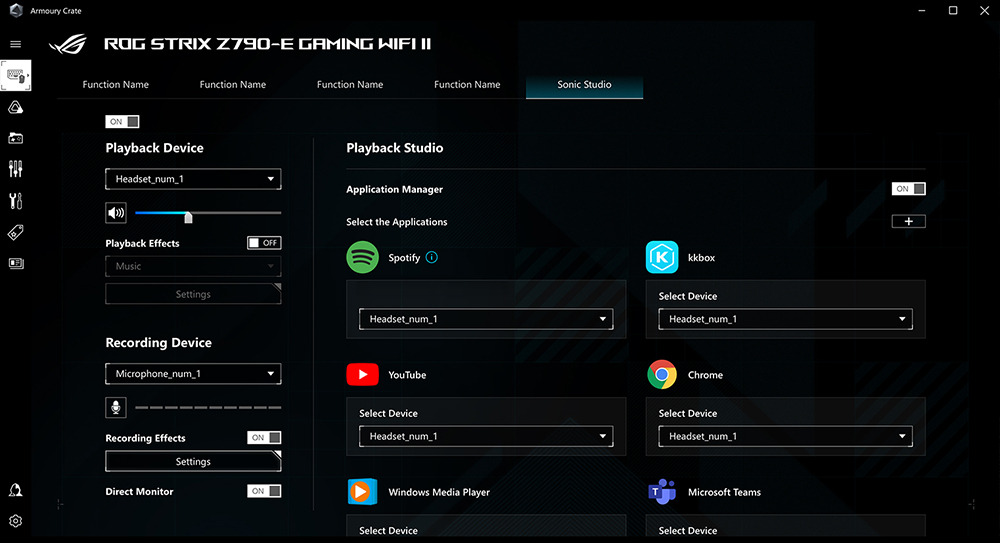Click the playback volume slider handle
This screenshot has height=543, width=1000.
pos(188,218)
